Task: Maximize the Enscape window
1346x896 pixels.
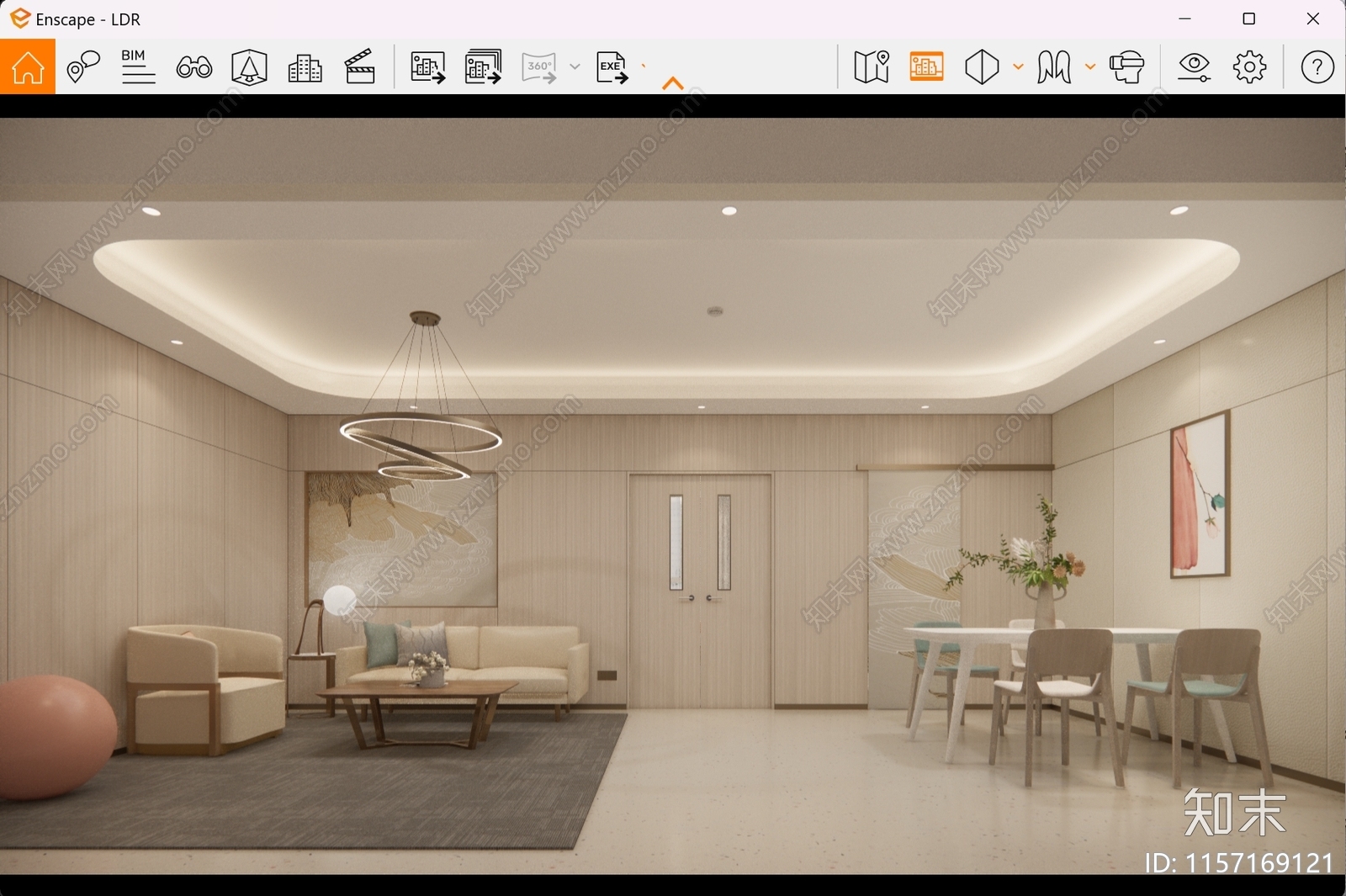Action: [1249, 19]
